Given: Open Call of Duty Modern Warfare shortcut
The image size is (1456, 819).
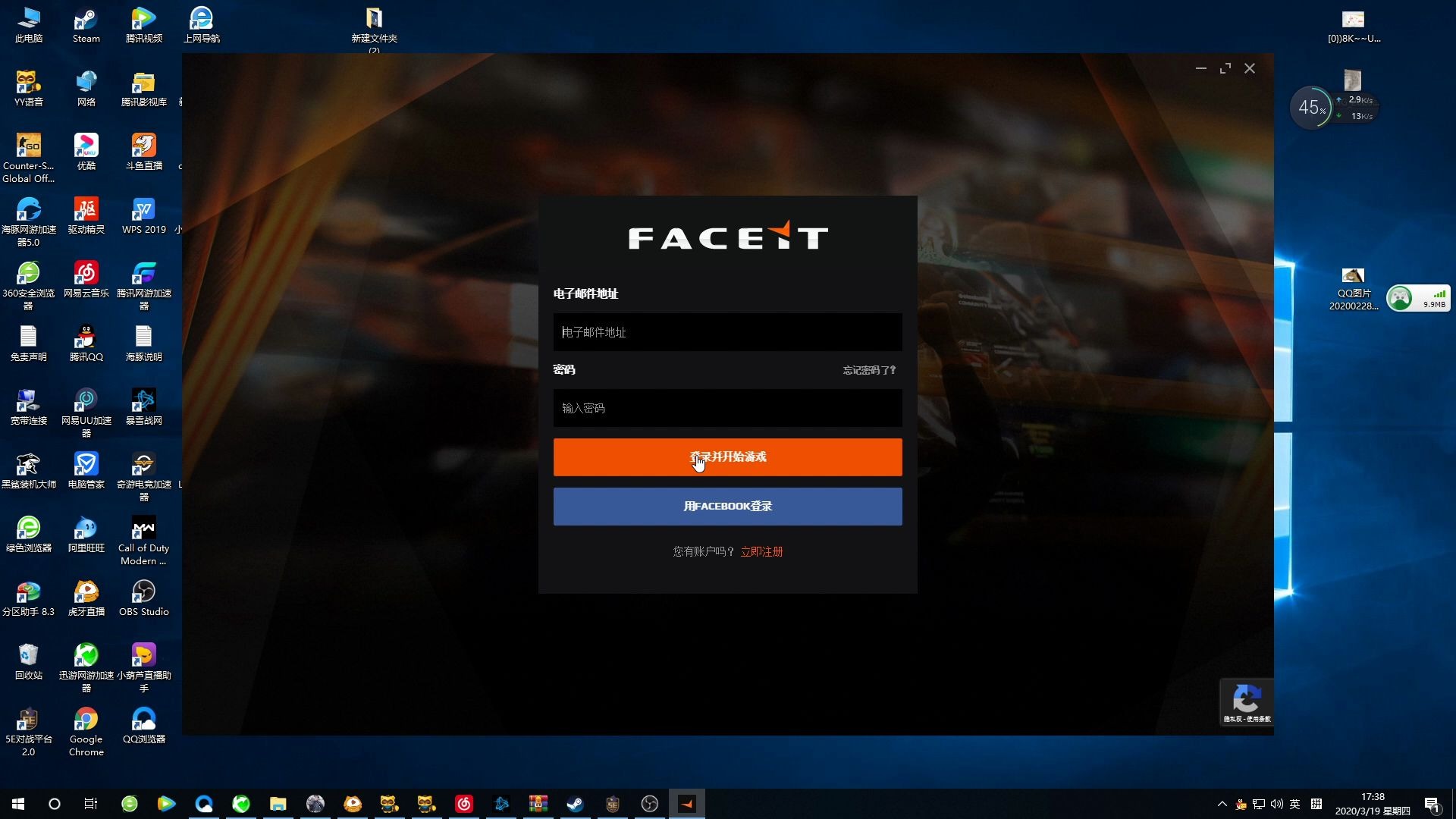Looking at the screenshot, I should [143, 529].
